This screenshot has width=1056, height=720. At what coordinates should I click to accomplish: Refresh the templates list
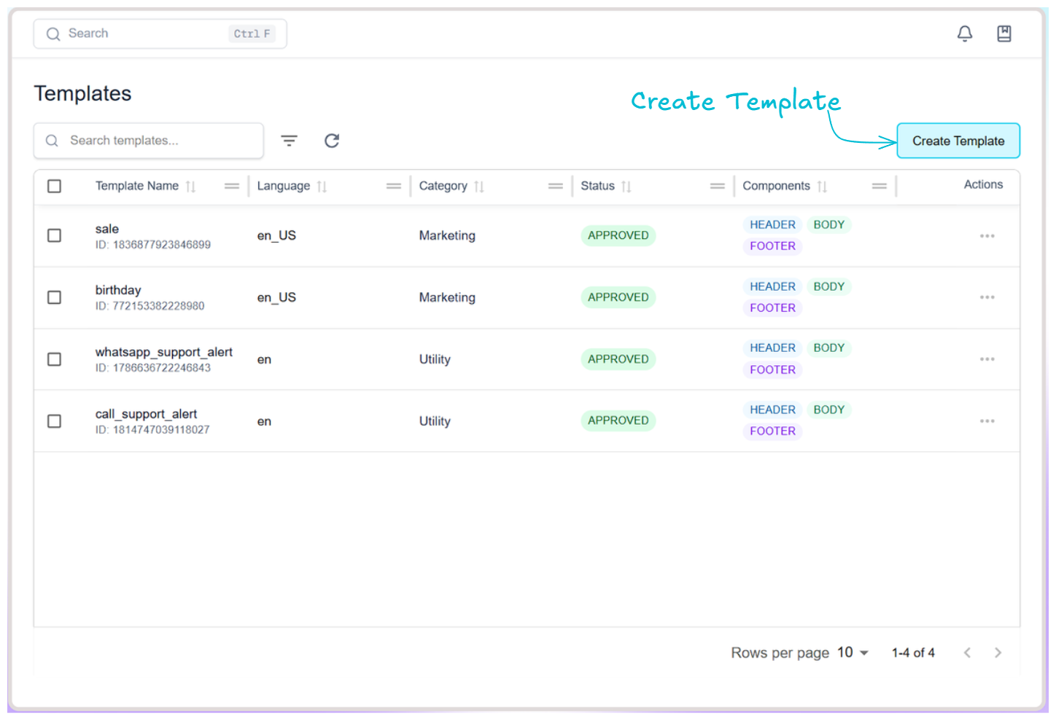pyautogui.click(x=332, y=140)
